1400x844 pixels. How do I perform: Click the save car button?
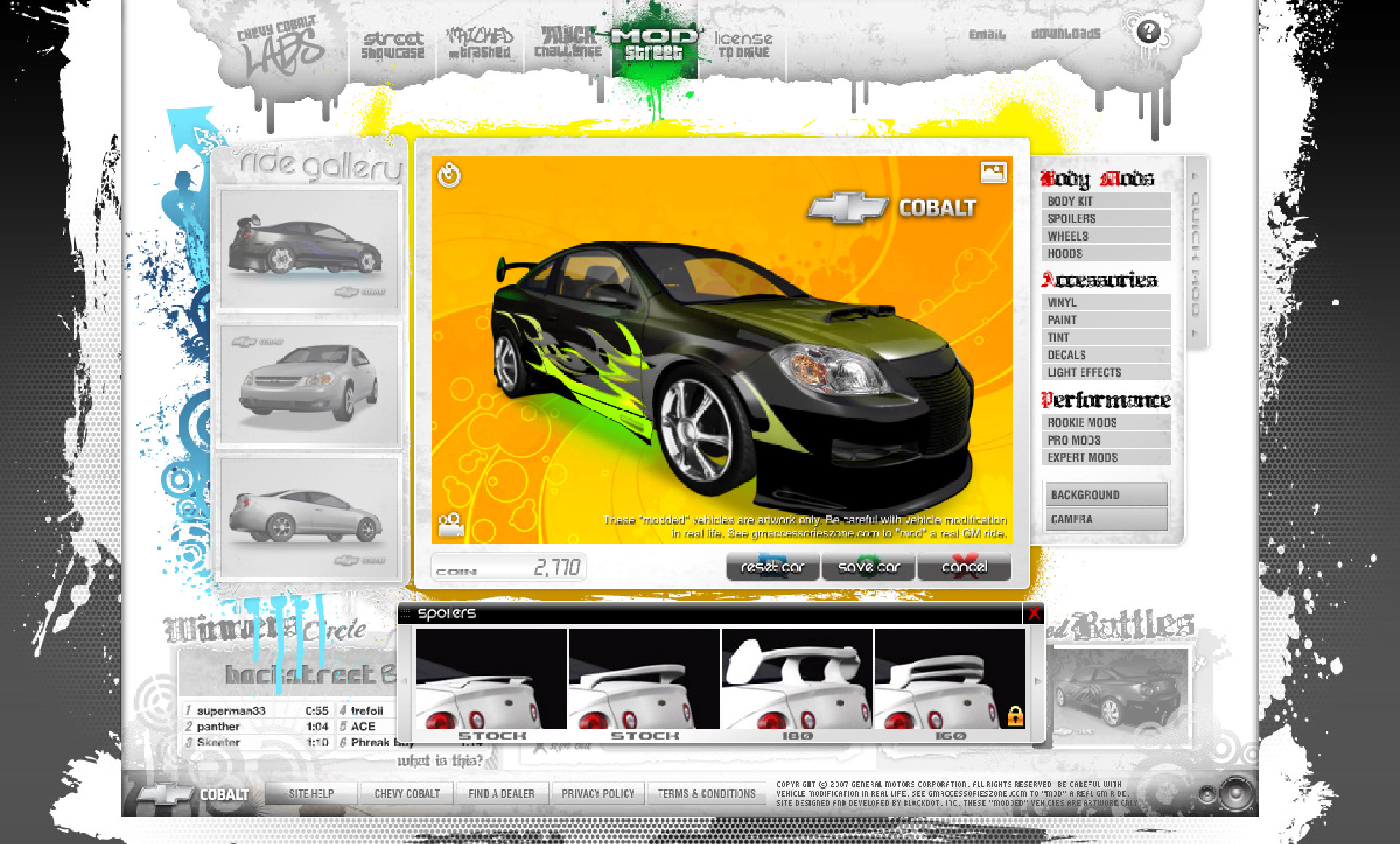coord(868,567)
